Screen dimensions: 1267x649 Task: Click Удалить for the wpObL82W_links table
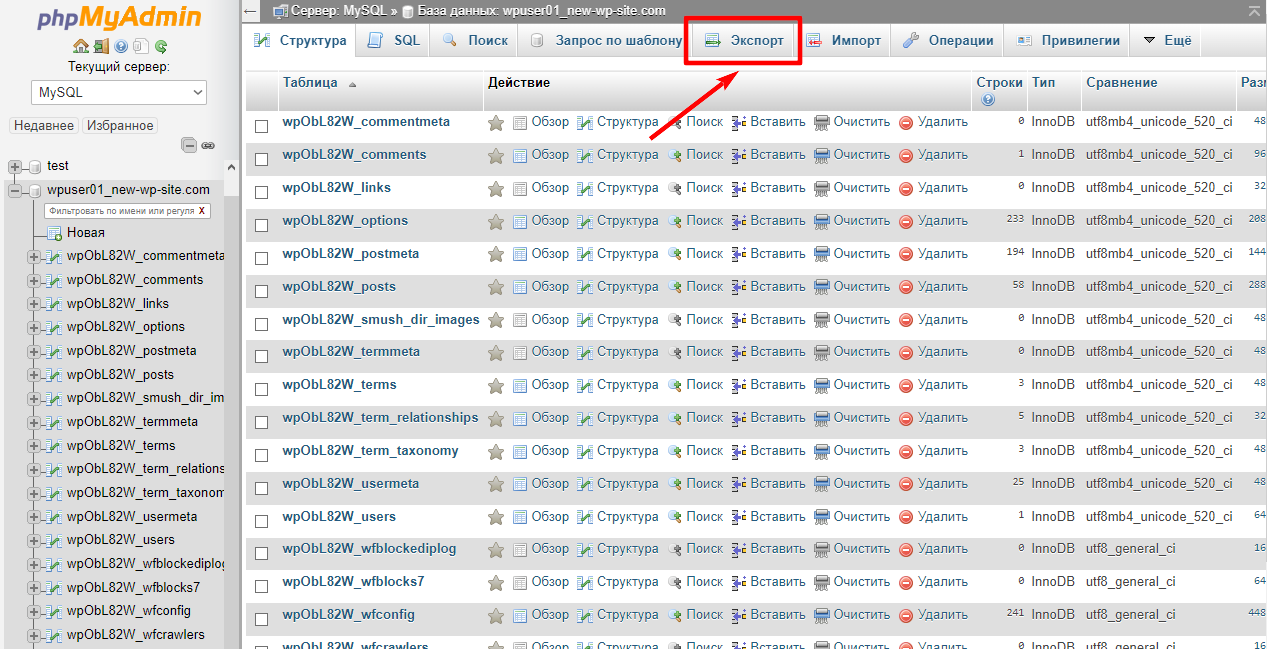click(933, 188)
